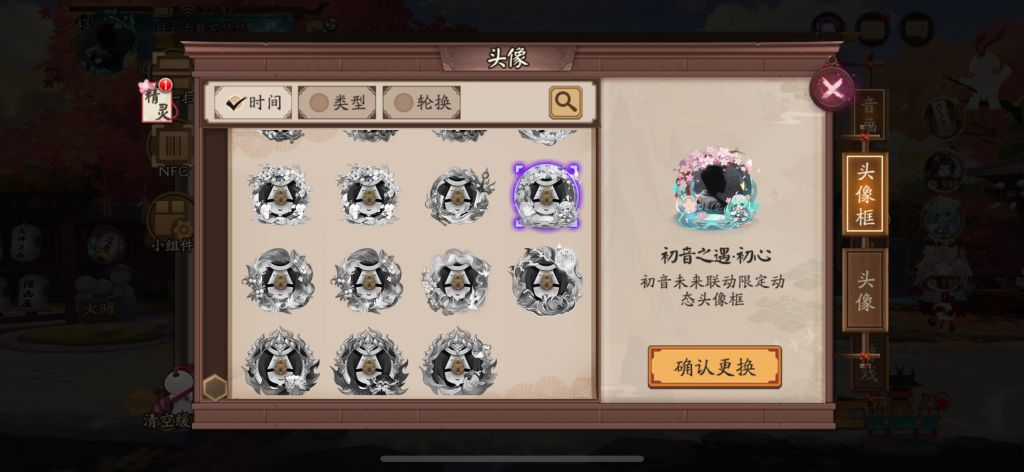Pick first flame-styled frame in bottom row
This screenshot has width=1024, height=472.
pos(280,362)
